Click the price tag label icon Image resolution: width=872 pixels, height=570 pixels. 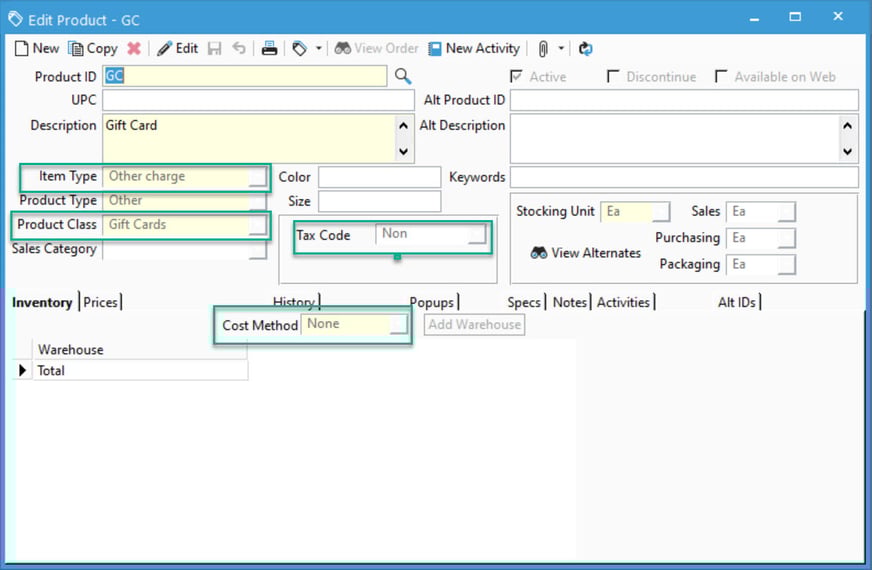coord(299,48)
